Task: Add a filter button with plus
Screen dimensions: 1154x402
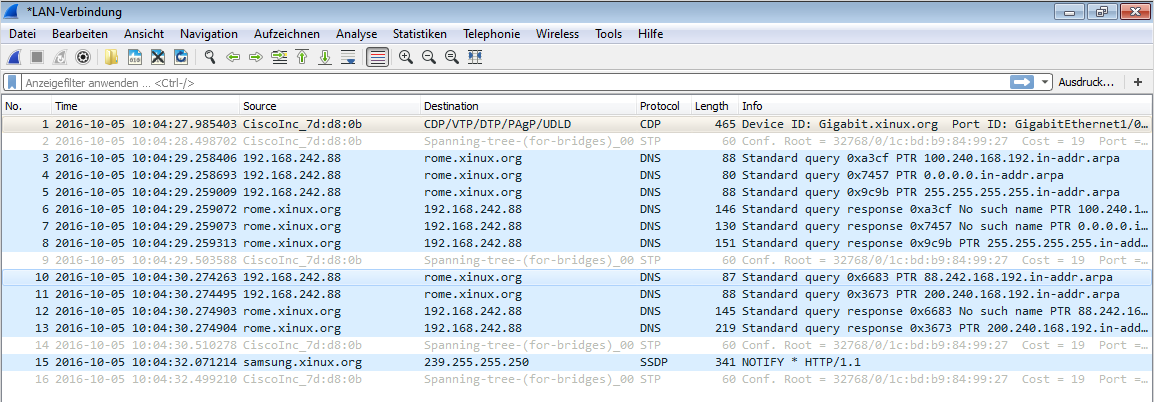Action: (x=1138, y=82)
